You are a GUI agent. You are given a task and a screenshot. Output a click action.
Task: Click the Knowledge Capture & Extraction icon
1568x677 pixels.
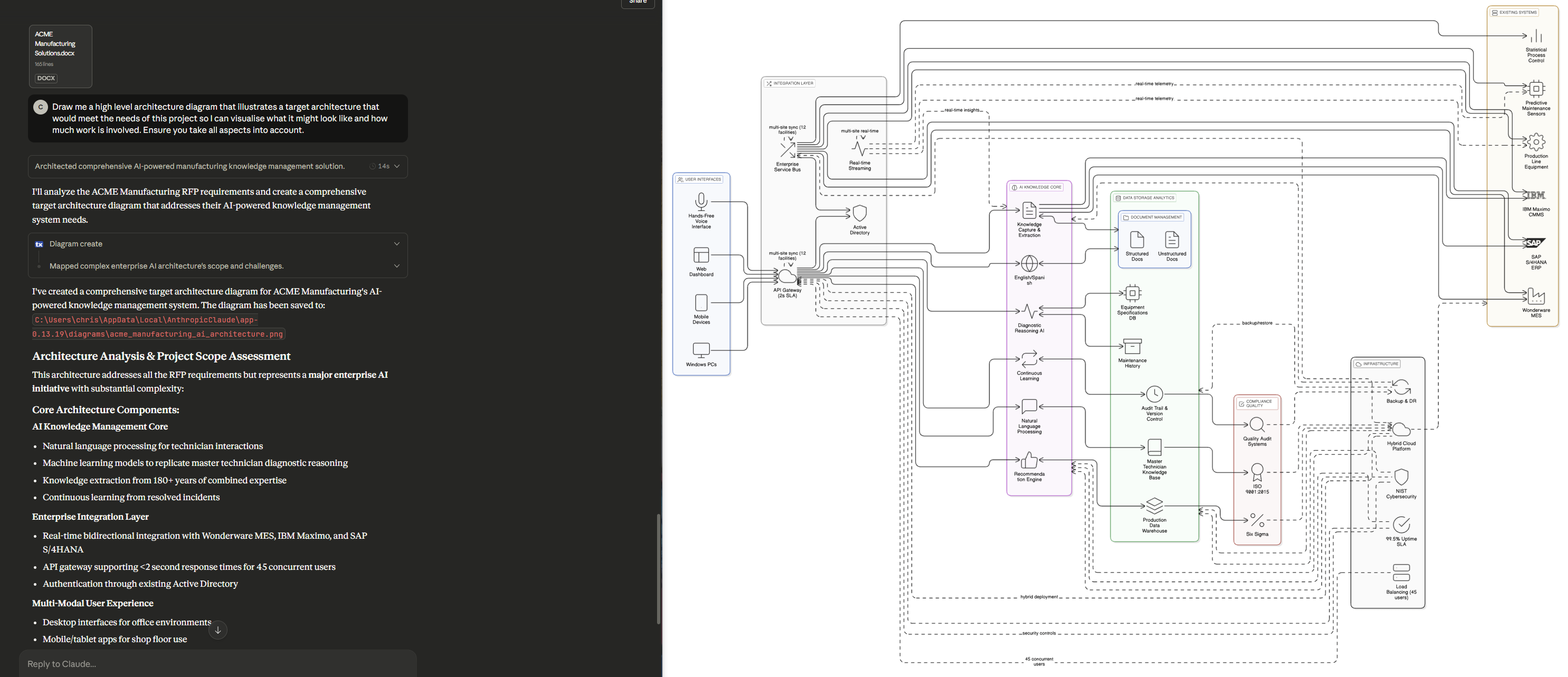(1029, 211)
